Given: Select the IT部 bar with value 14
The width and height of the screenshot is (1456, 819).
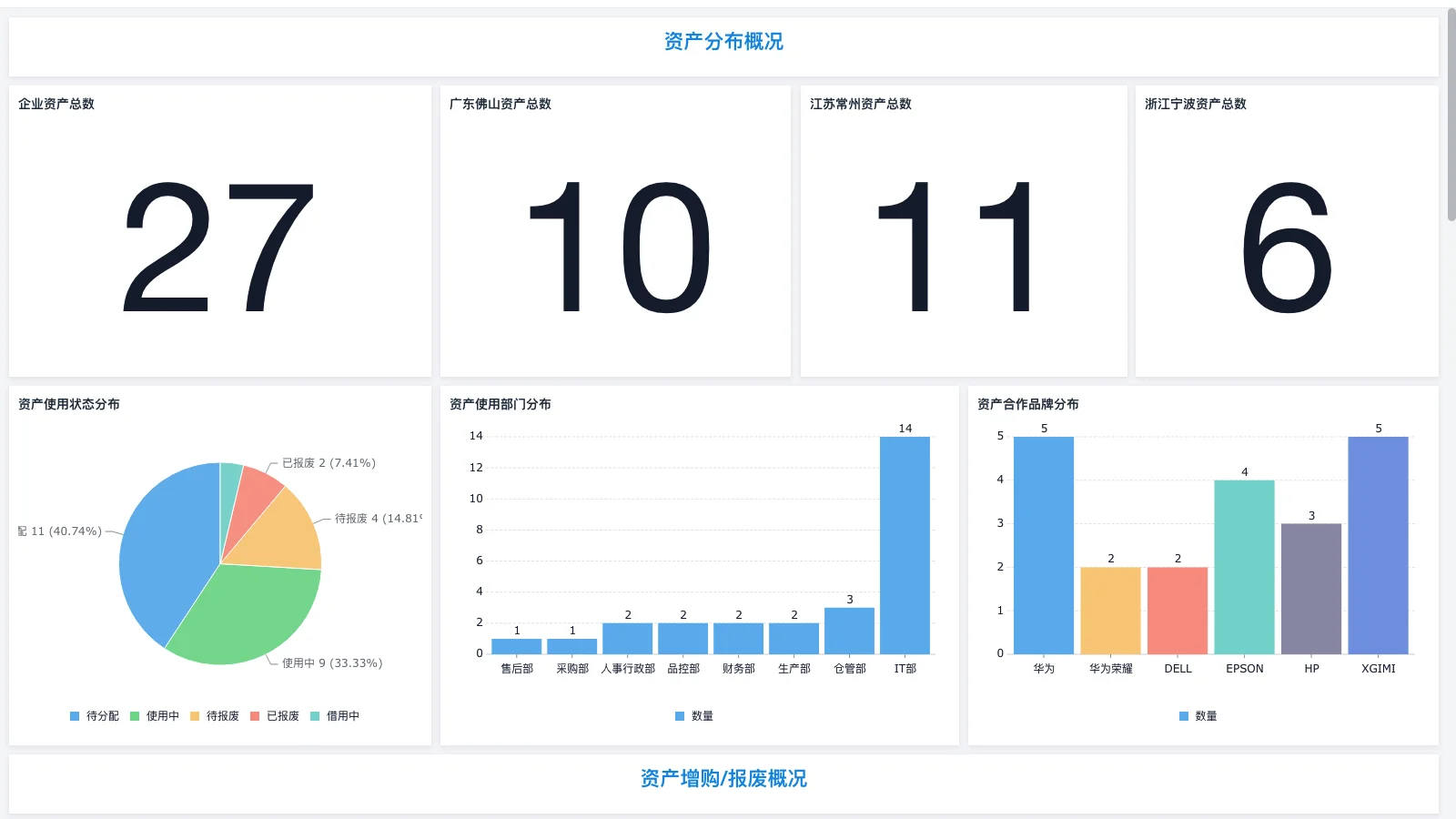Looking at the screenshot, I should coord(905,545).
